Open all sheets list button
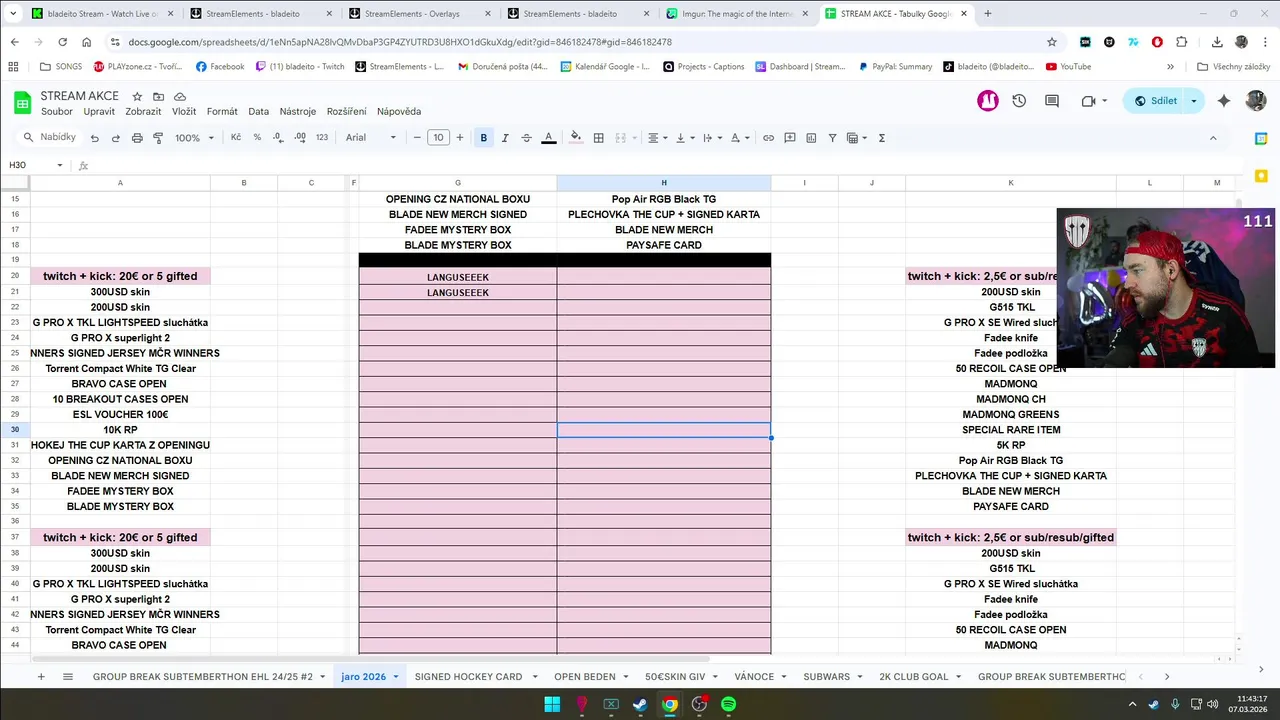1280x720 pixels. point(68,677)
